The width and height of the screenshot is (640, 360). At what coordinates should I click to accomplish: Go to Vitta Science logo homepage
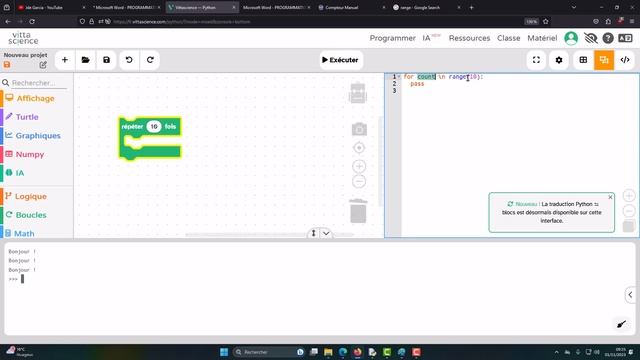[23, 38]
